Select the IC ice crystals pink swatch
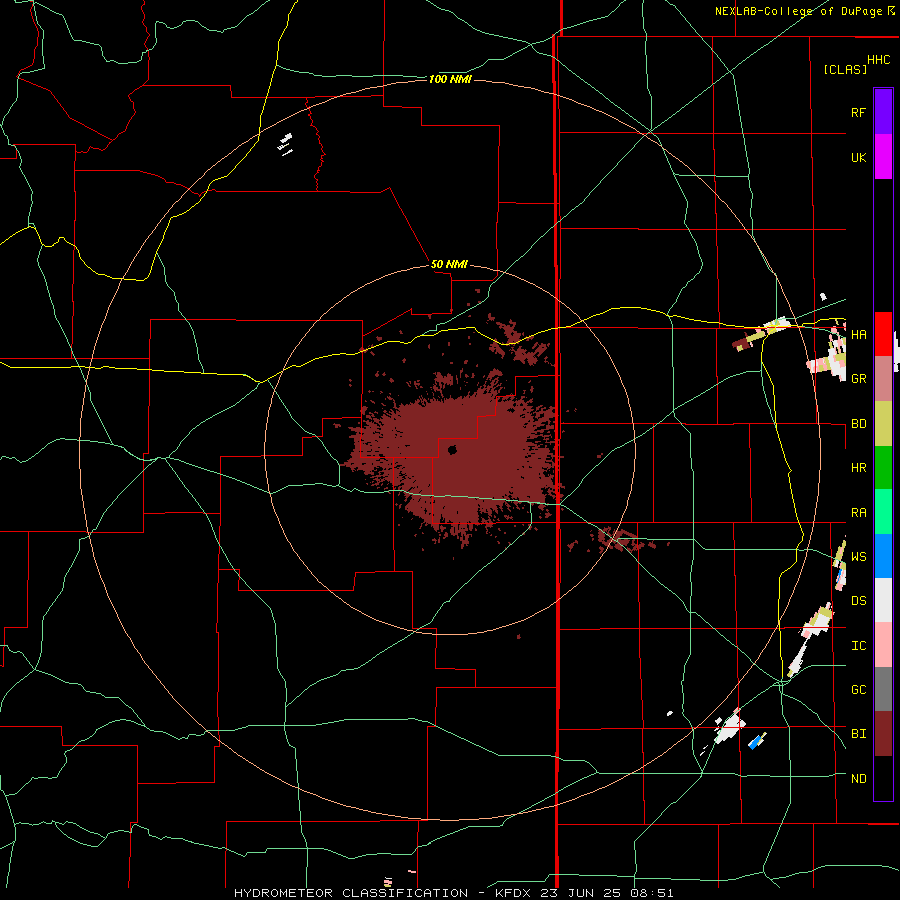The height and width of the screenshot is (900, 900). 883,645
